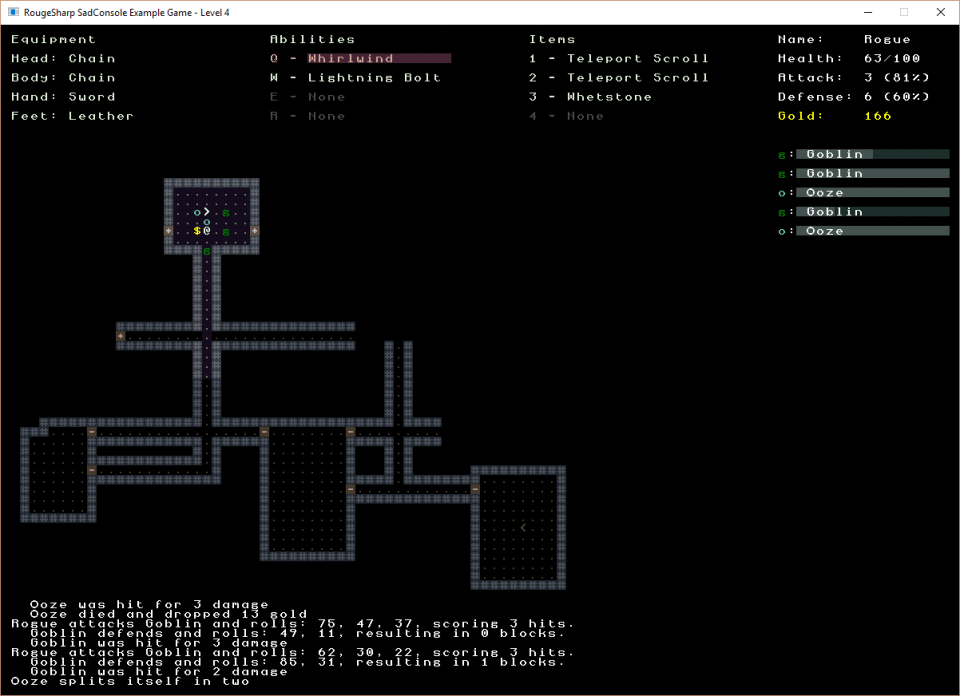The width and height of the screenshot is (960, 696).
Task: Click the + door on room's east wall
Action: point(255,231)
